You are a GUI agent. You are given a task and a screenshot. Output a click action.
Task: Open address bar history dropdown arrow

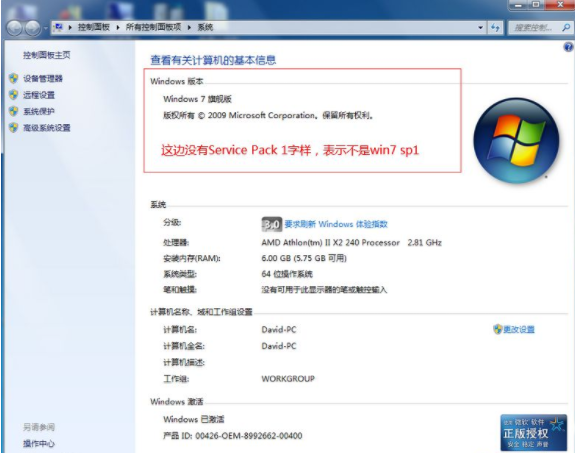pos(480,28)
